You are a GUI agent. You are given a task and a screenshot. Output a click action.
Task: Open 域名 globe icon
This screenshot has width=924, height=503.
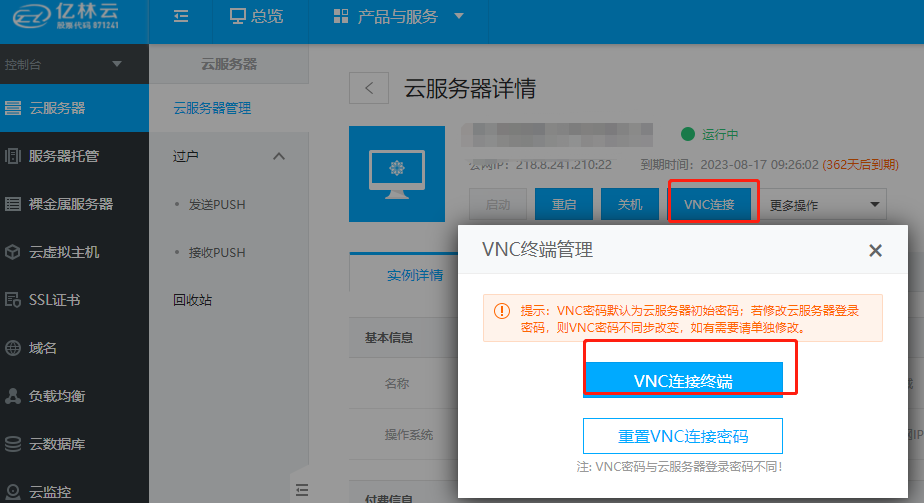[13, 348]
